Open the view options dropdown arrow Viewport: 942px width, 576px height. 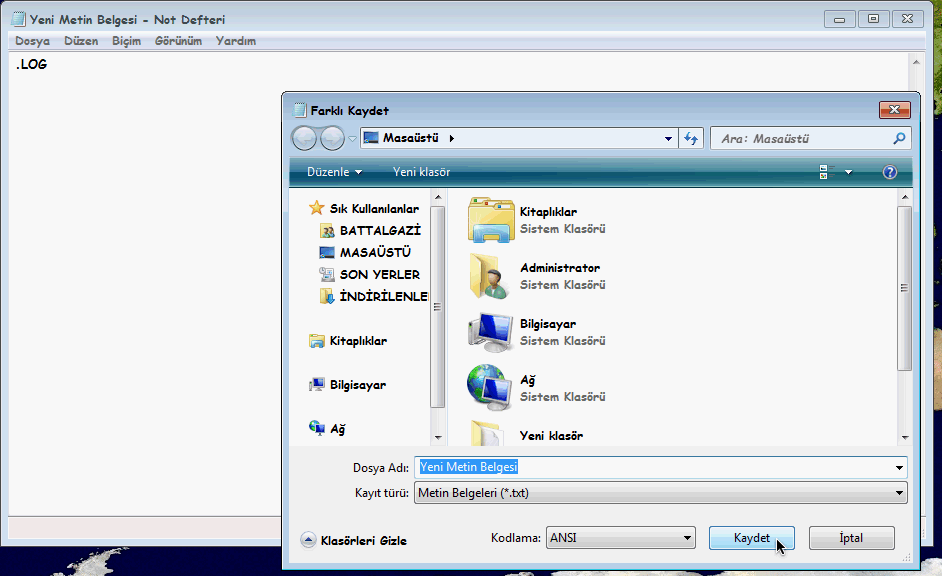tap(848, 172)
